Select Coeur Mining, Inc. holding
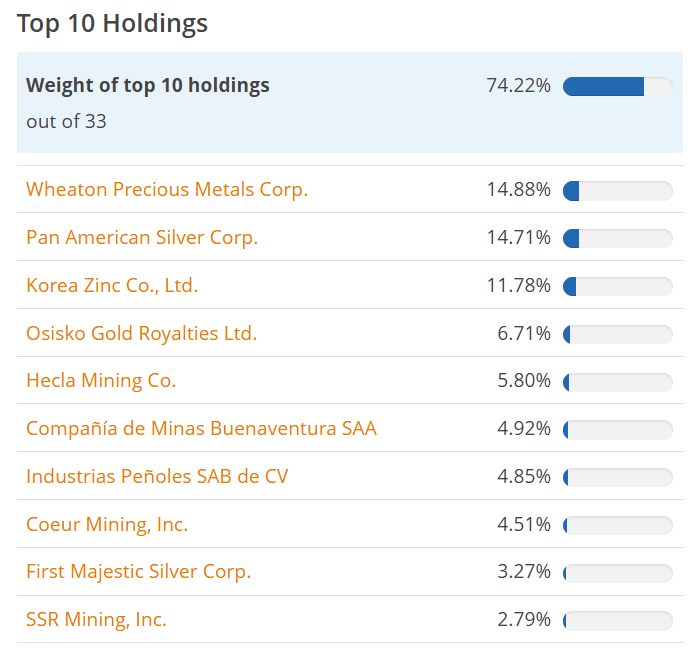This screenshot has width=688, height=651. (107, 524)
